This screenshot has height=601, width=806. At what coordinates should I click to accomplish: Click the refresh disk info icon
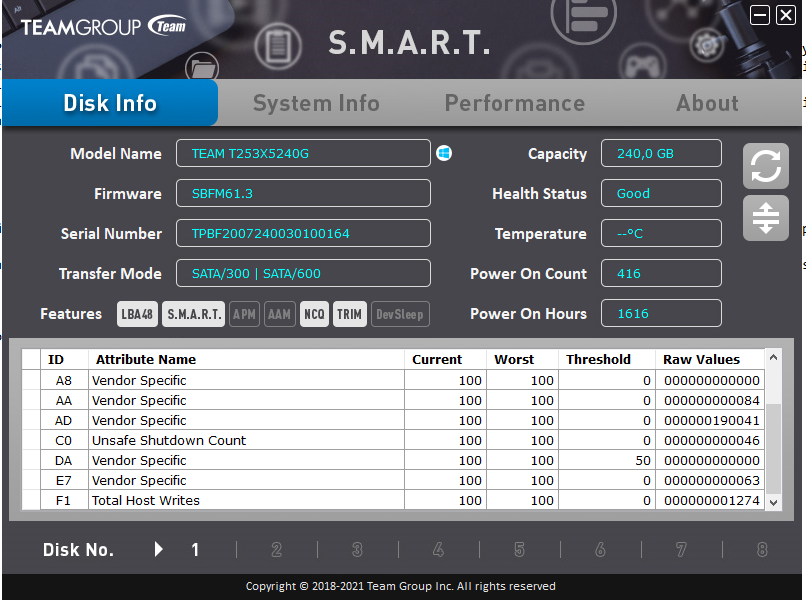[x=765, y=166]
